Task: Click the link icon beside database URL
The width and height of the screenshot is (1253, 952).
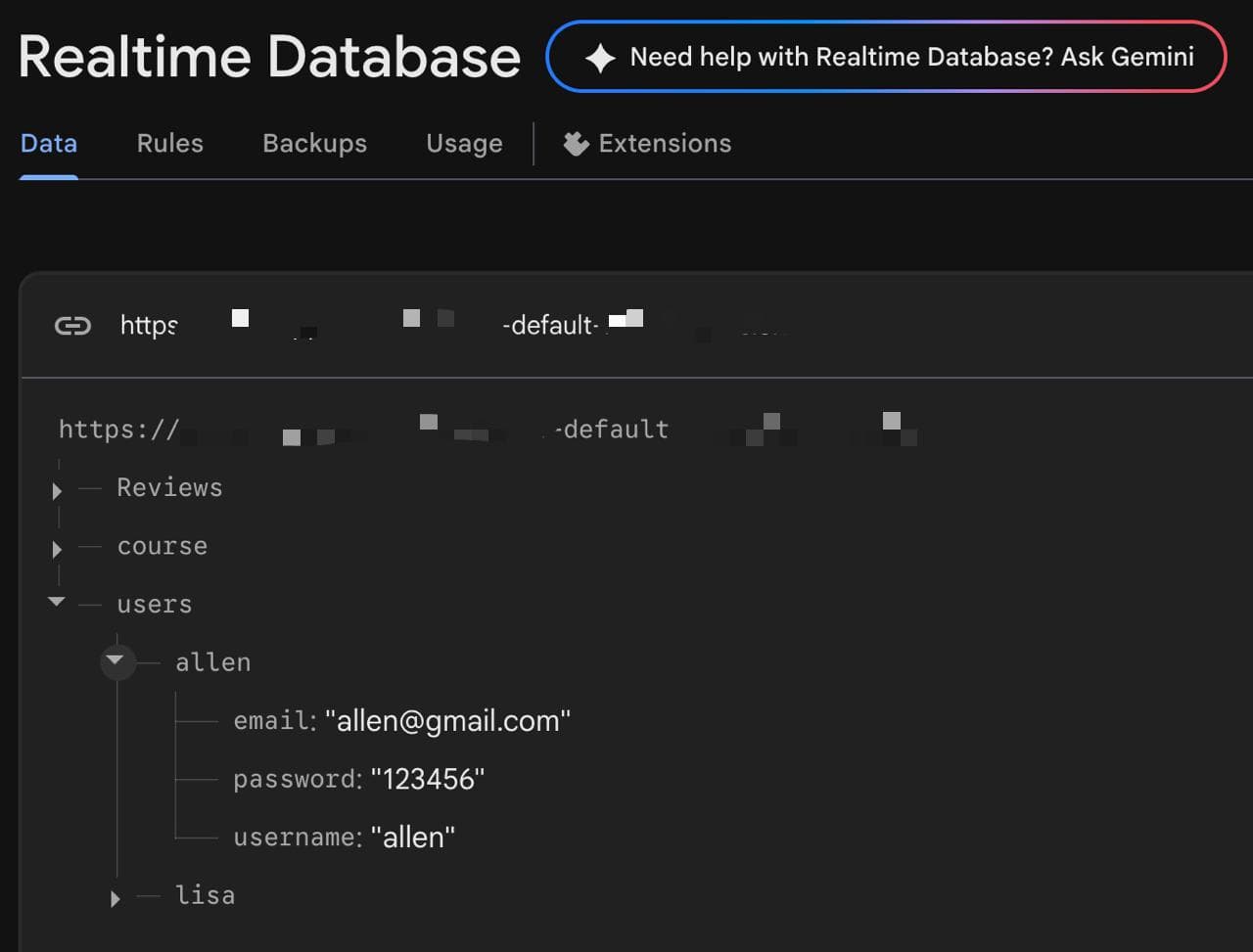Action: [x=72, y=326]
